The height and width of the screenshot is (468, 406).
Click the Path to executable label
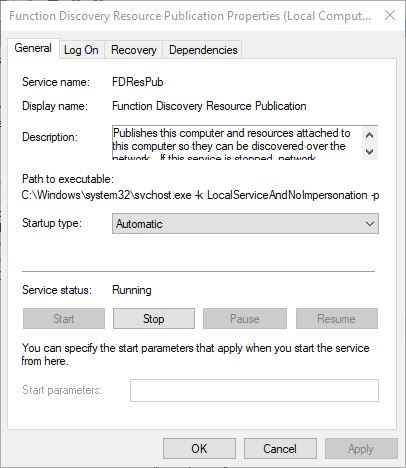[68, 179]
